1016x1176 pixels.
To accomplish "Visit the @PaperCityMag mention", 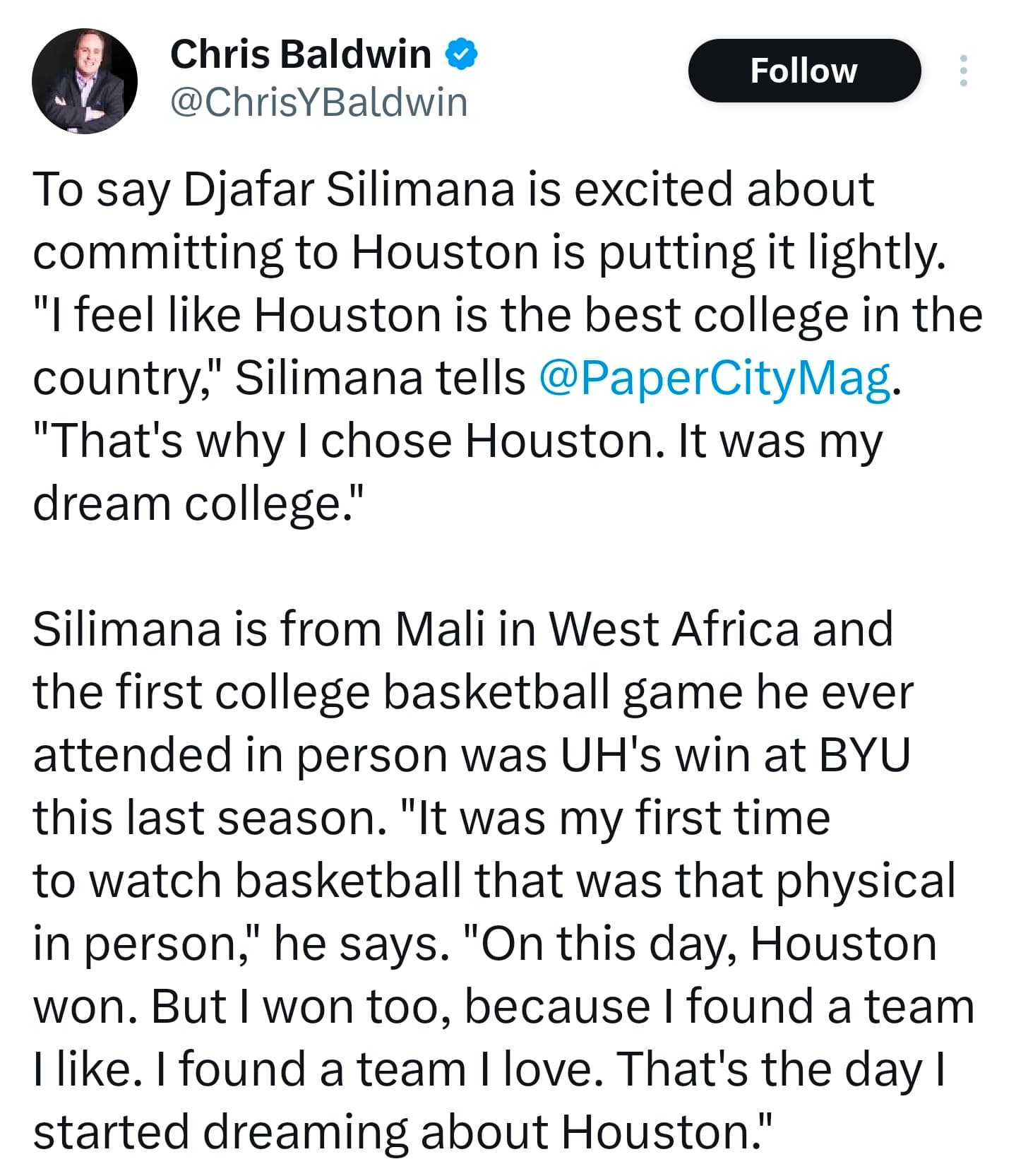I will (x=714, y=378).
